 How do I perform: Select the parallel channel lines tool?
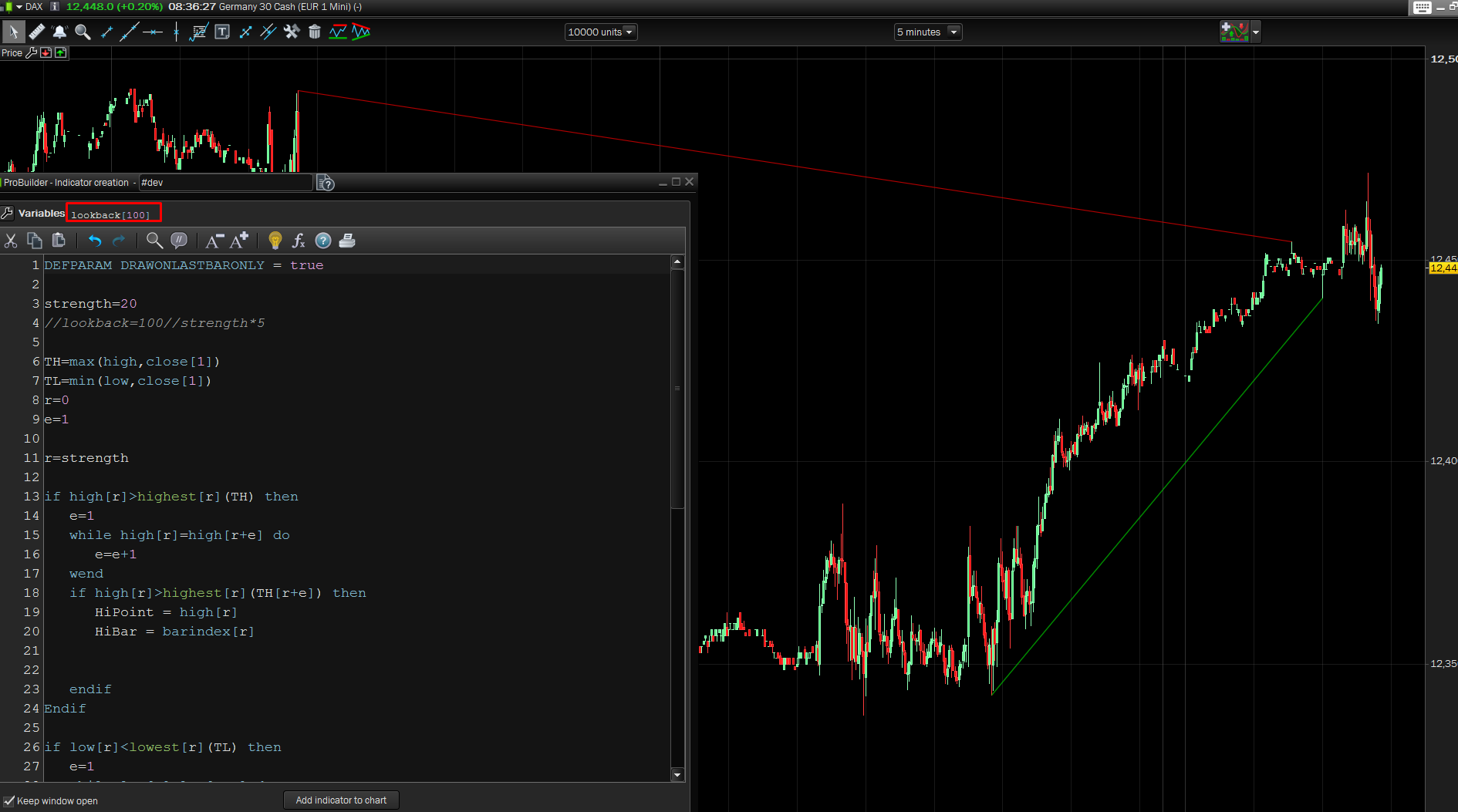[x=268, y=32]
